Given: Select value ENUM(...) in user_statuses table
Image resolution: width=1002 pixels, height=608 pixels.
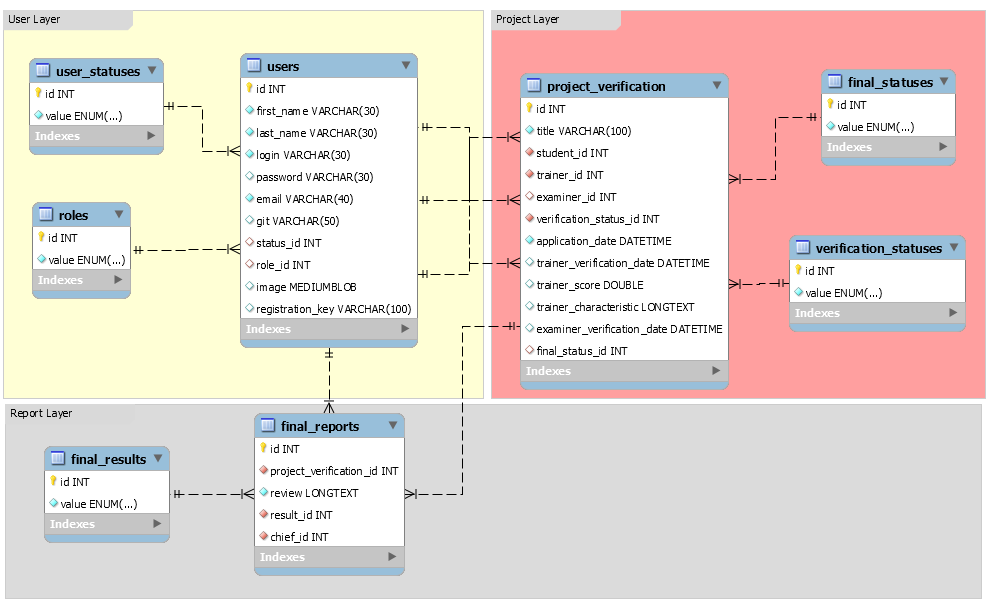Looking at the screenshot, I should pyautogui.click(x=96, y=115).
